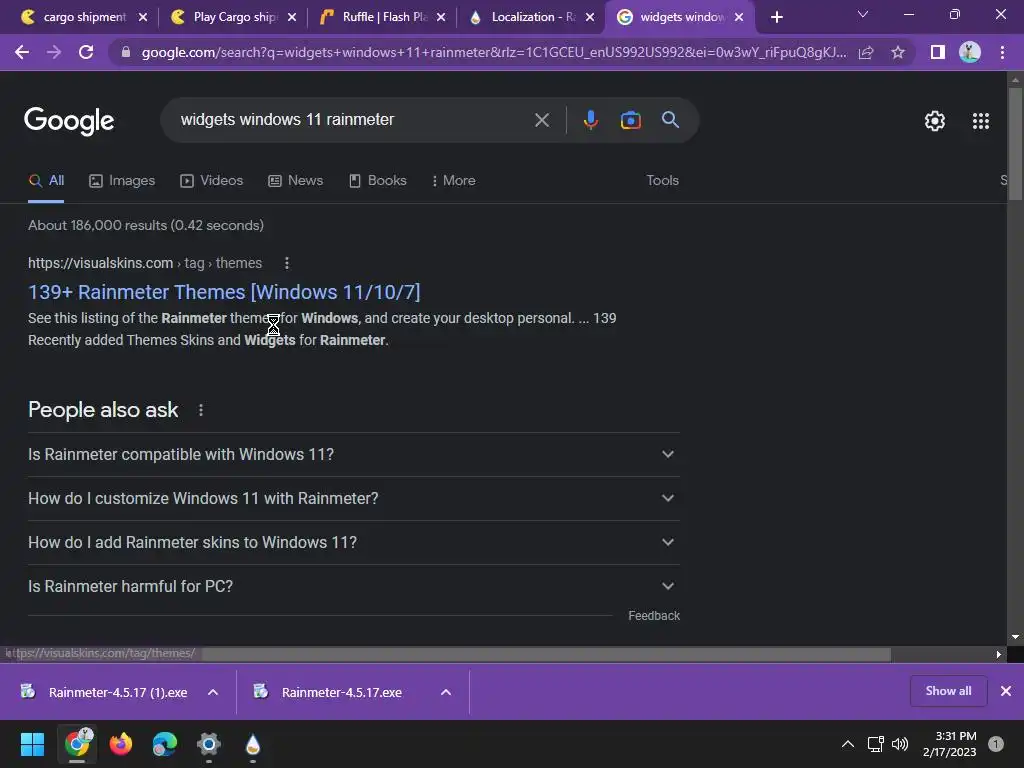Expand 'Is Rainmeter compatible with Windows 11?'
Image resolution: width=1024 pixels, height=768 pixels.
point(354,455)
